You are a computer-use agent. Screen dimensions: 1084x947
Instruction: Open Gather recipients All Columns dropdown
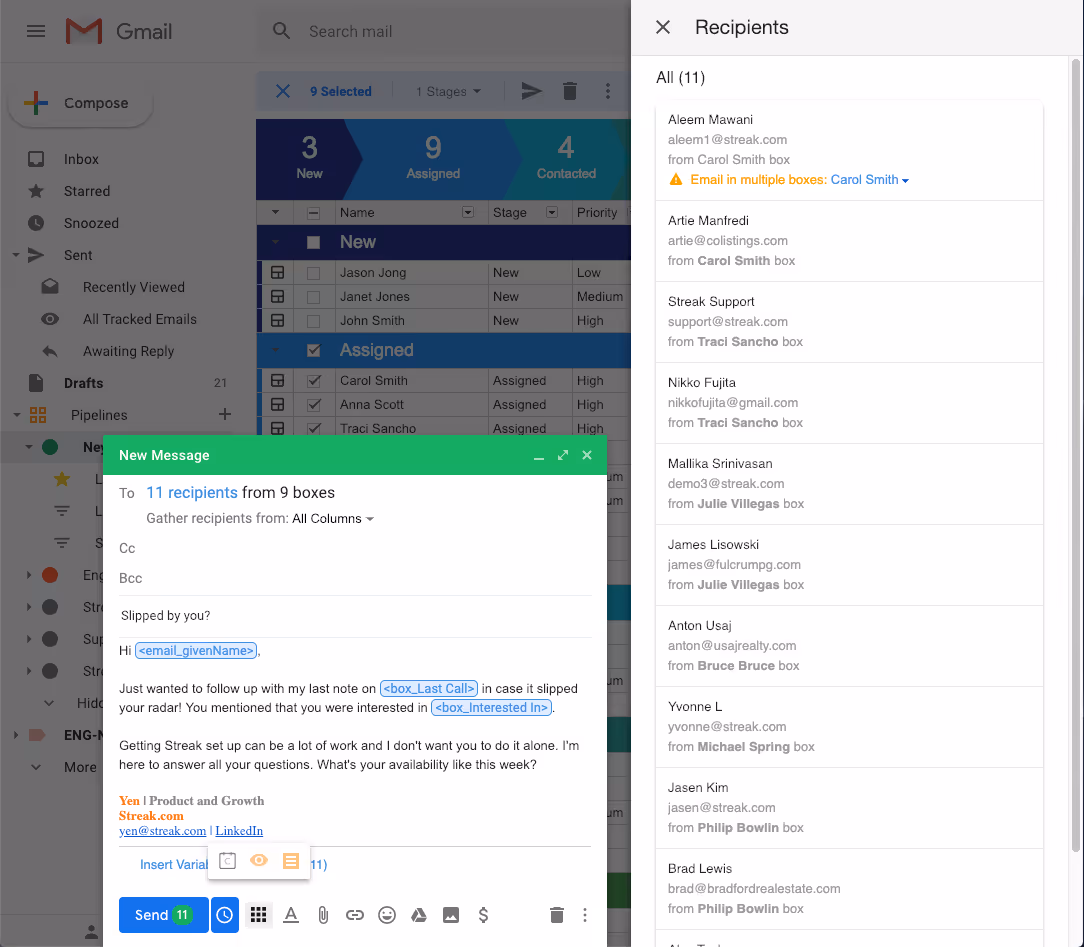click(x=333, y=518)
